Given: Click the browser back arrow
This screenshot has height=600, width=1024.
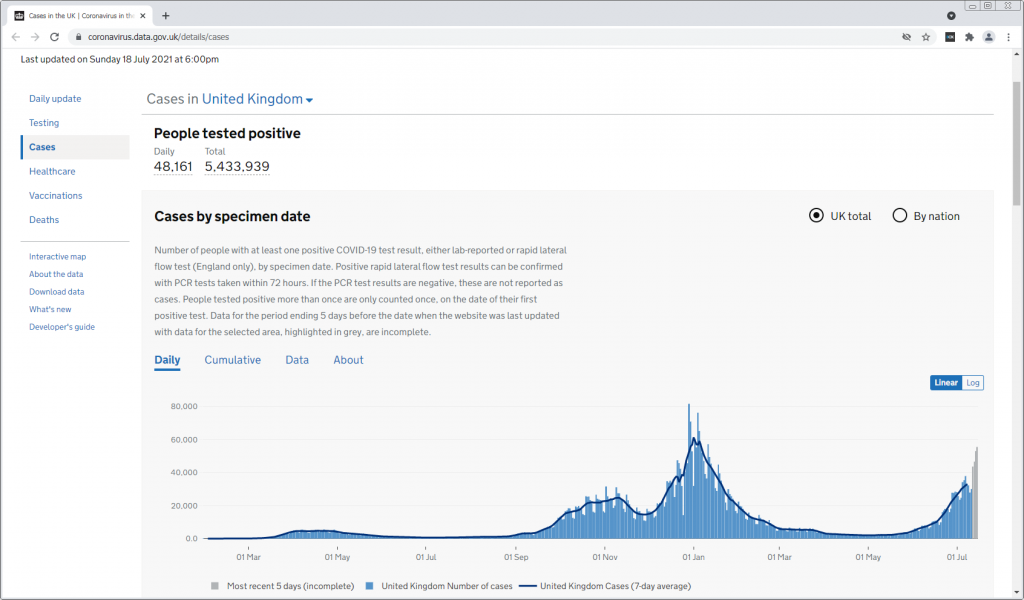Looking at the screenshot, I should point(16,37).
